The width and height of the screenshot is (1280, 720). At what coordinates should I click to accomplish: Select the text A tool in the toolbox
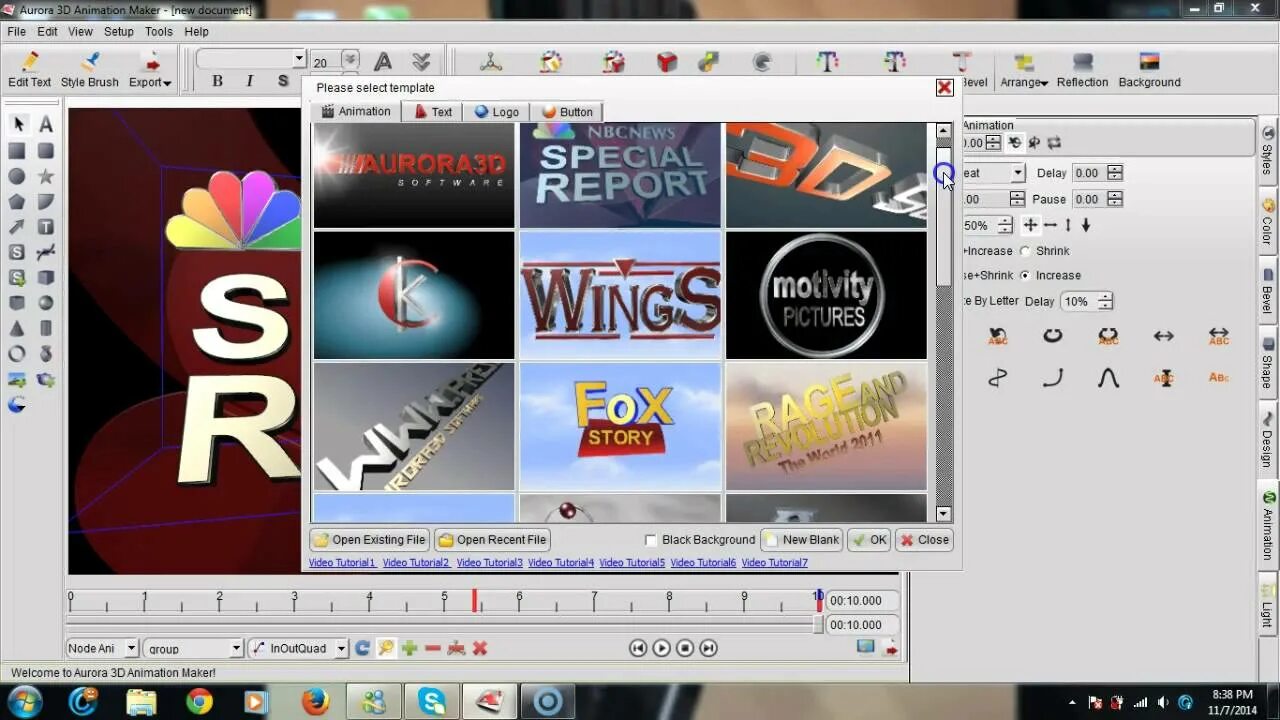tap(46, 125)
